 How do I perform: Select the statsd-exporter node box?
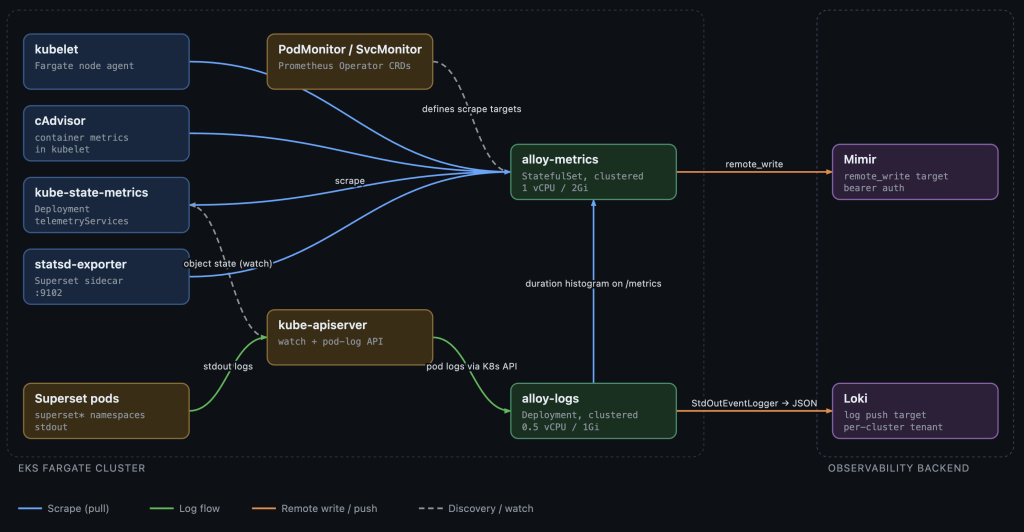coord(106,277)
